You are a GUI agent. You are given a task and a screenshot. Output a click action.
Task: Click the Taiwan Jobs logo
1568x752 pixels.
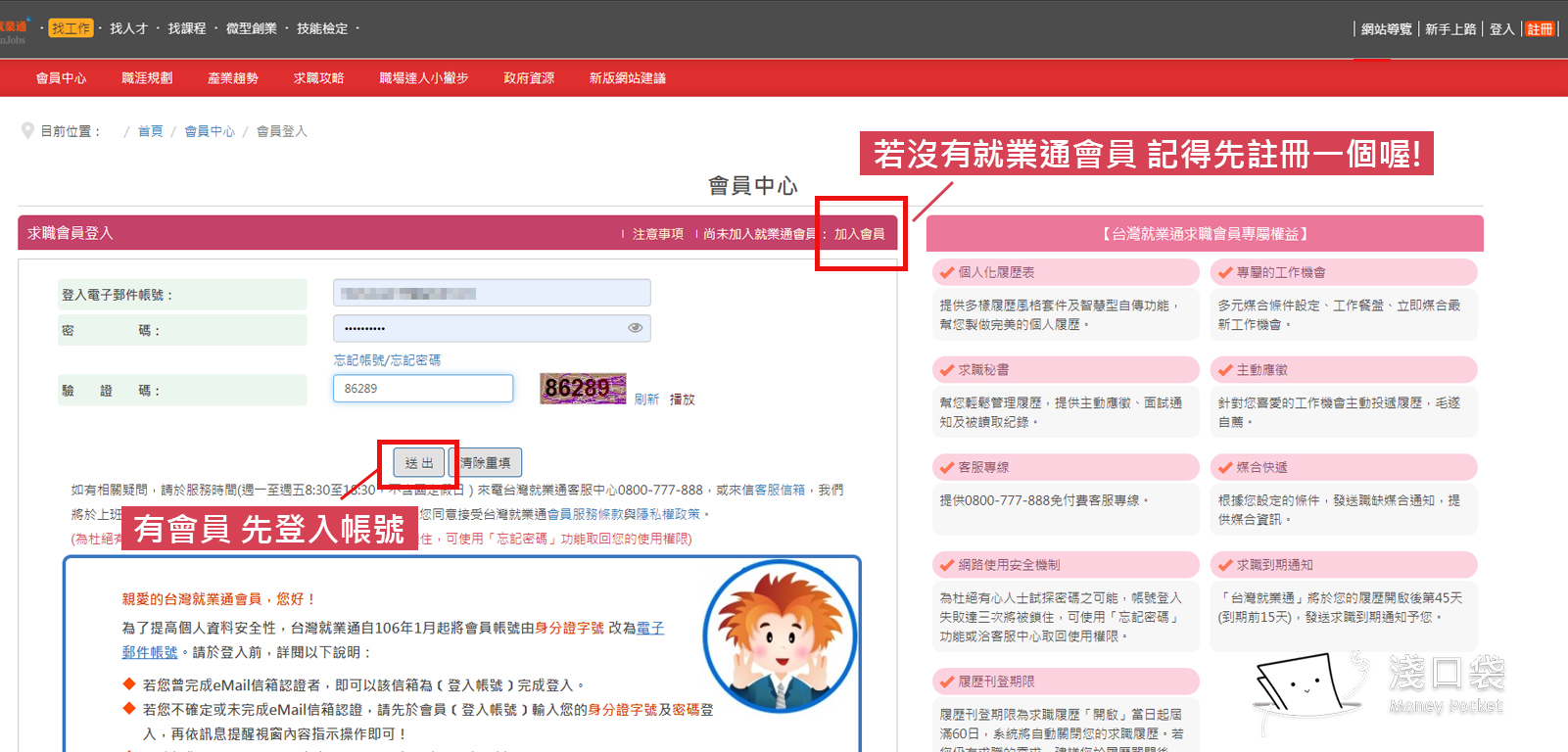pos(14,31)
